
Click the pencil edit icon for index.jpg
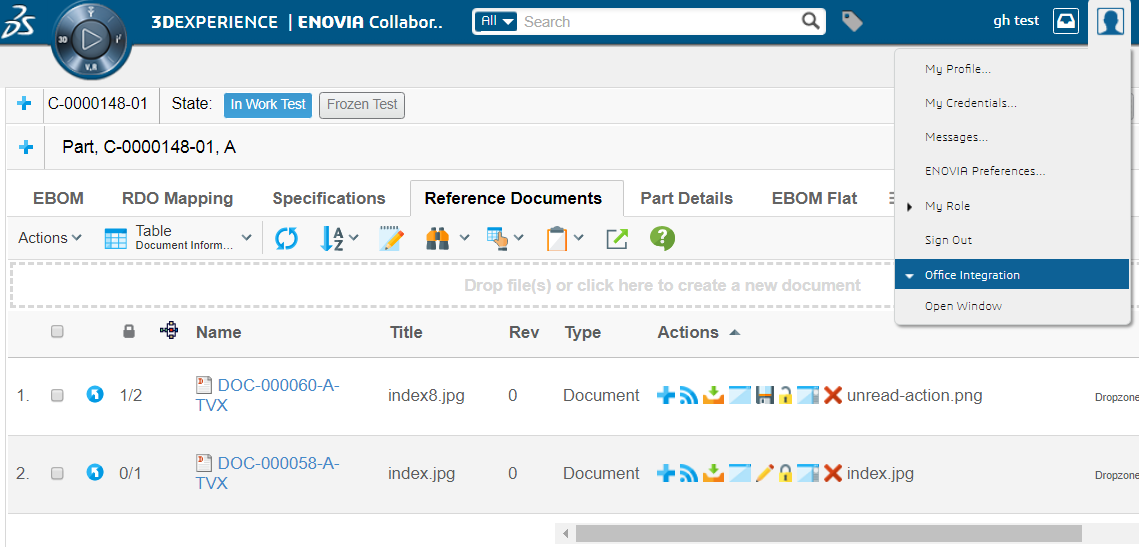tap(764, 474)
